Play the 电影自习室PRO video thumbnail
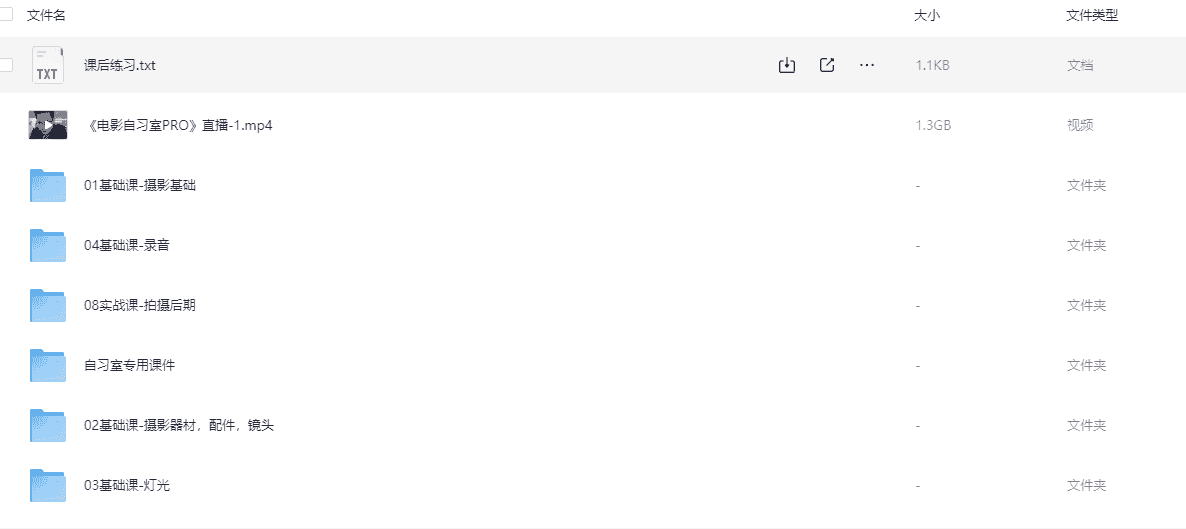 click(x=47, y=125)
